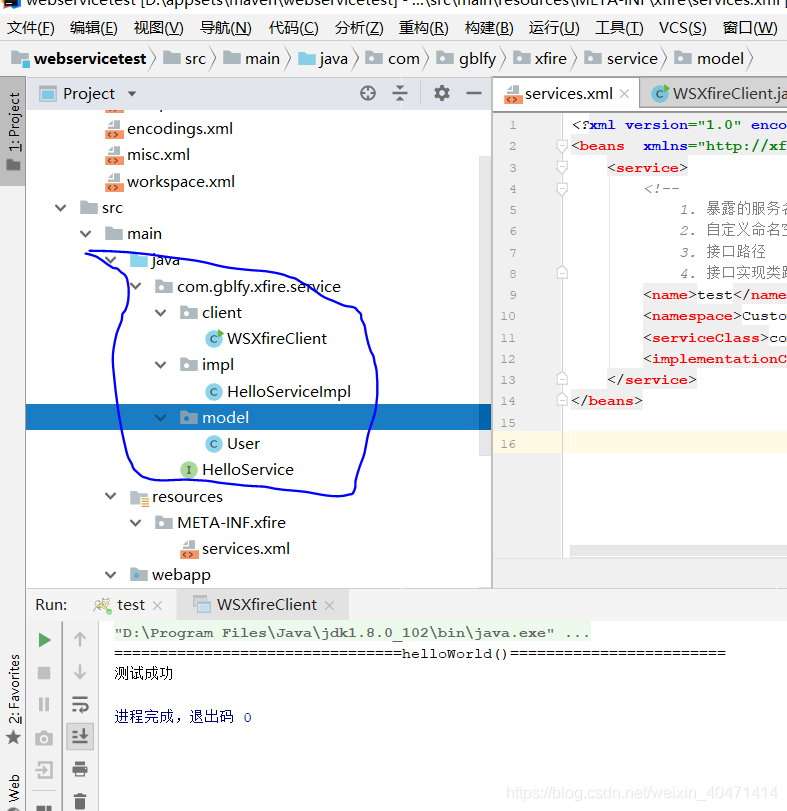787x811 pixels.
Task: Collapse the service tag via gutter fold marker
Action: [x=562, y=167]
